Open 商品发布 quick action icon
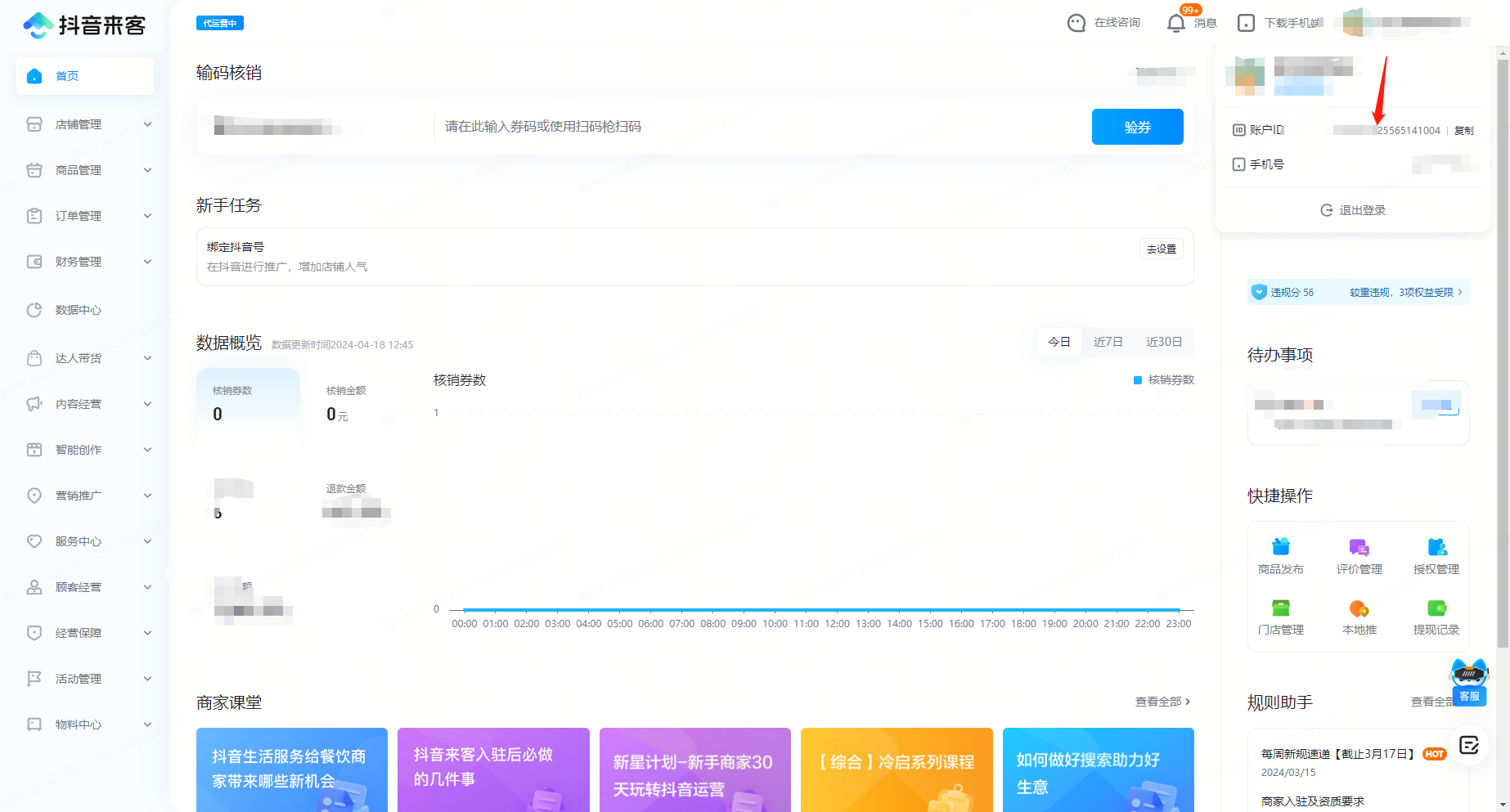The image size is (1510, 812). click(x=1281, y=546)
